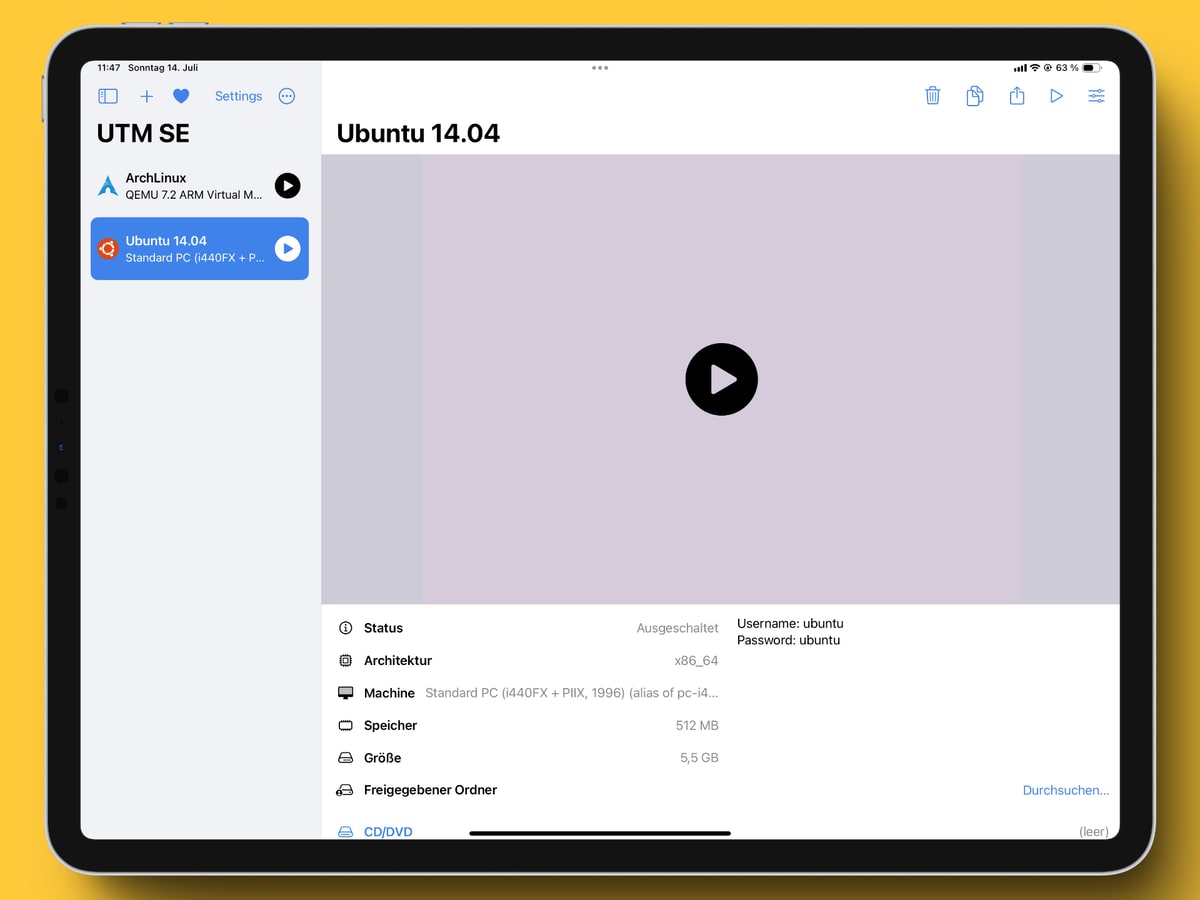
Task: Add a new virtual machine with plus
Action: [146, 96]
